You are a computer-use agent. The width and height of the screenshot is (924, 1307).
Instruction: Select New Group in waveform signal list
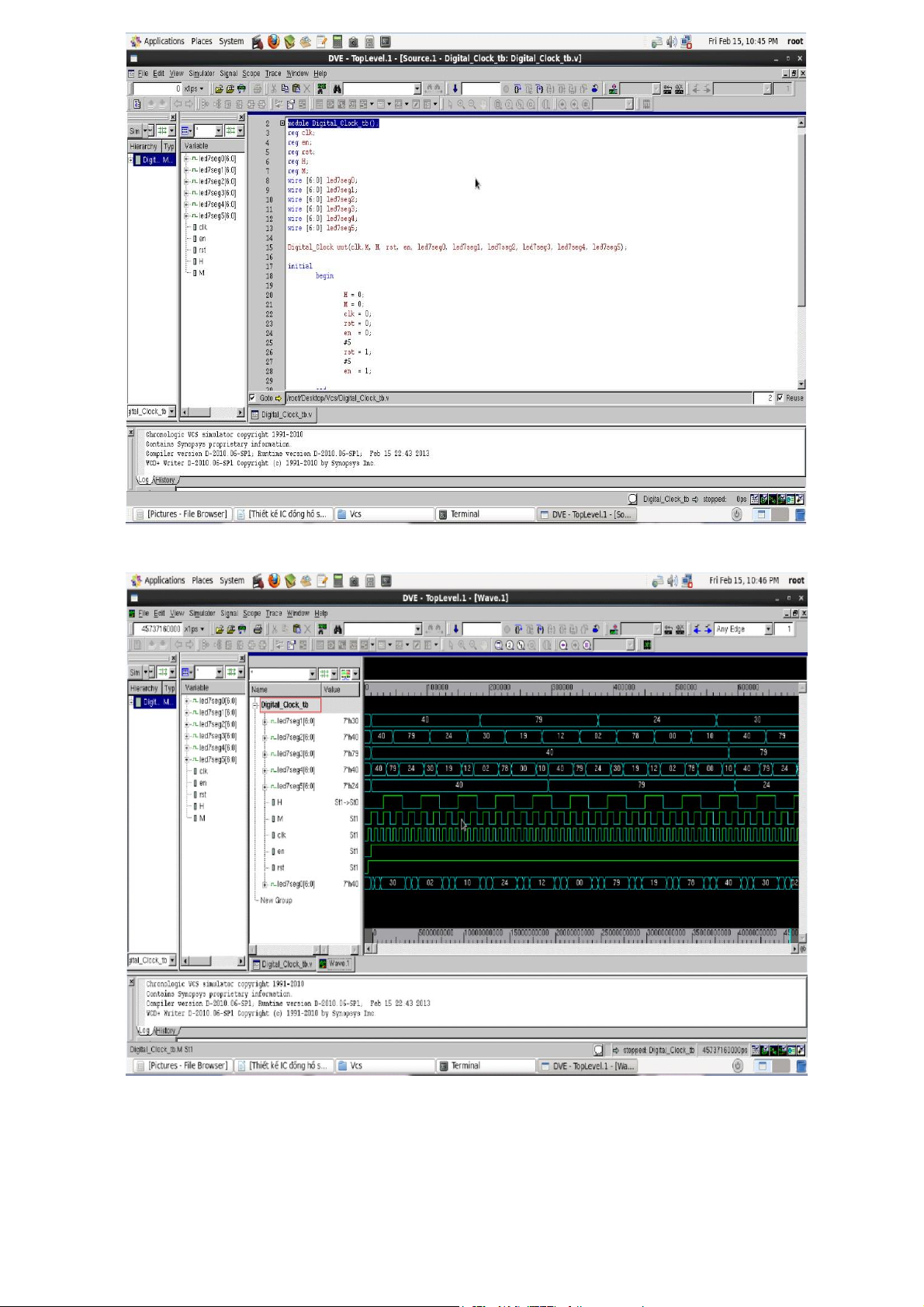[276, 901]
